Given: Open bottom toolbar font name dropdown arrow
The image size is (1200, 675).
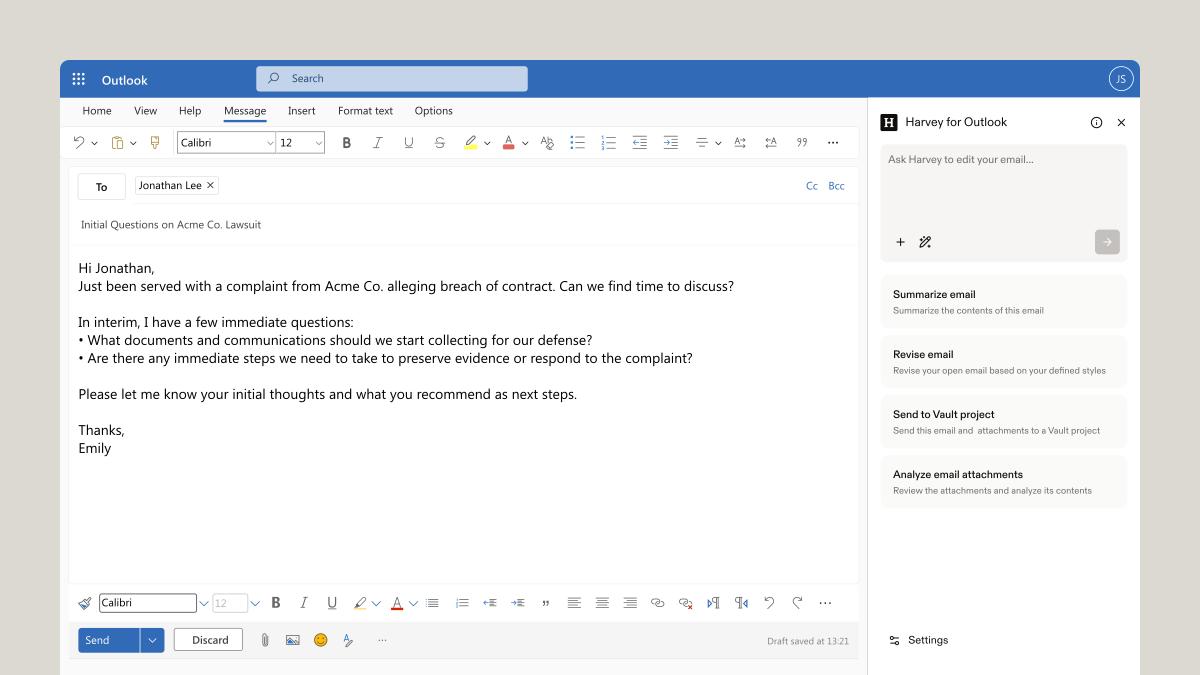Looking at the screenshot, I should pos(204,603).
